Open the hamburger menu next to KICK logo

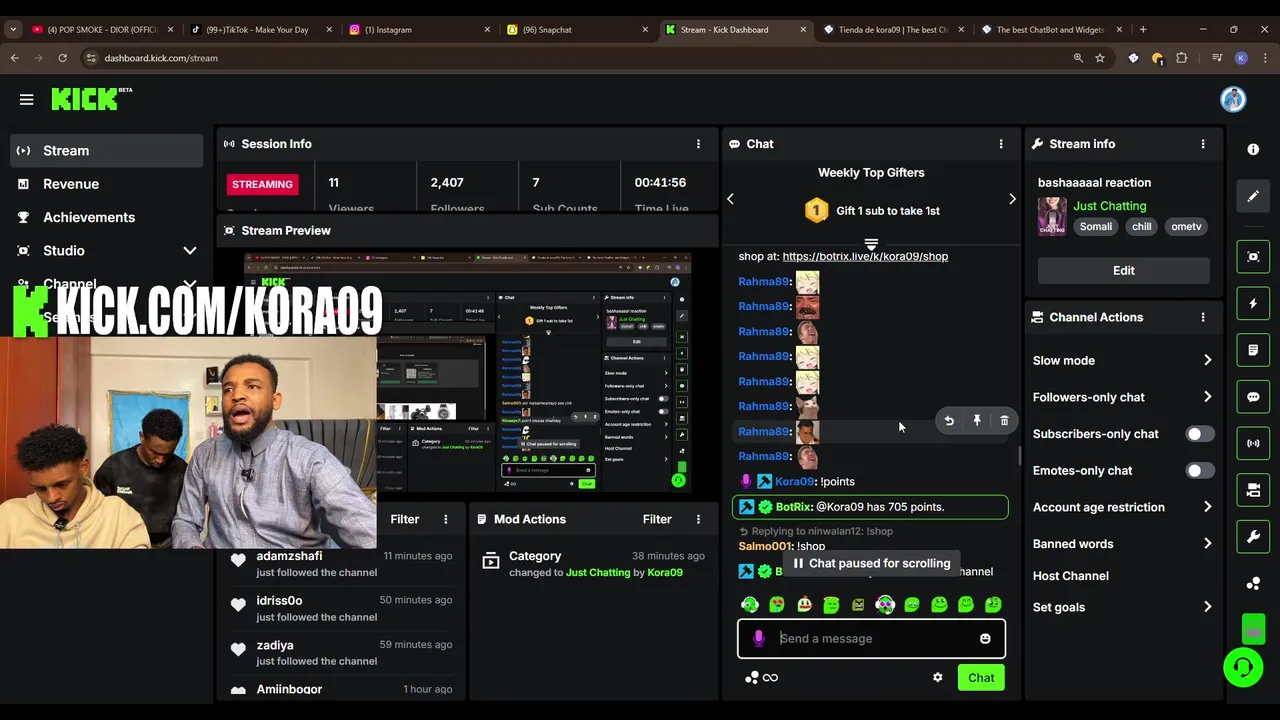[x=27, y=99]
